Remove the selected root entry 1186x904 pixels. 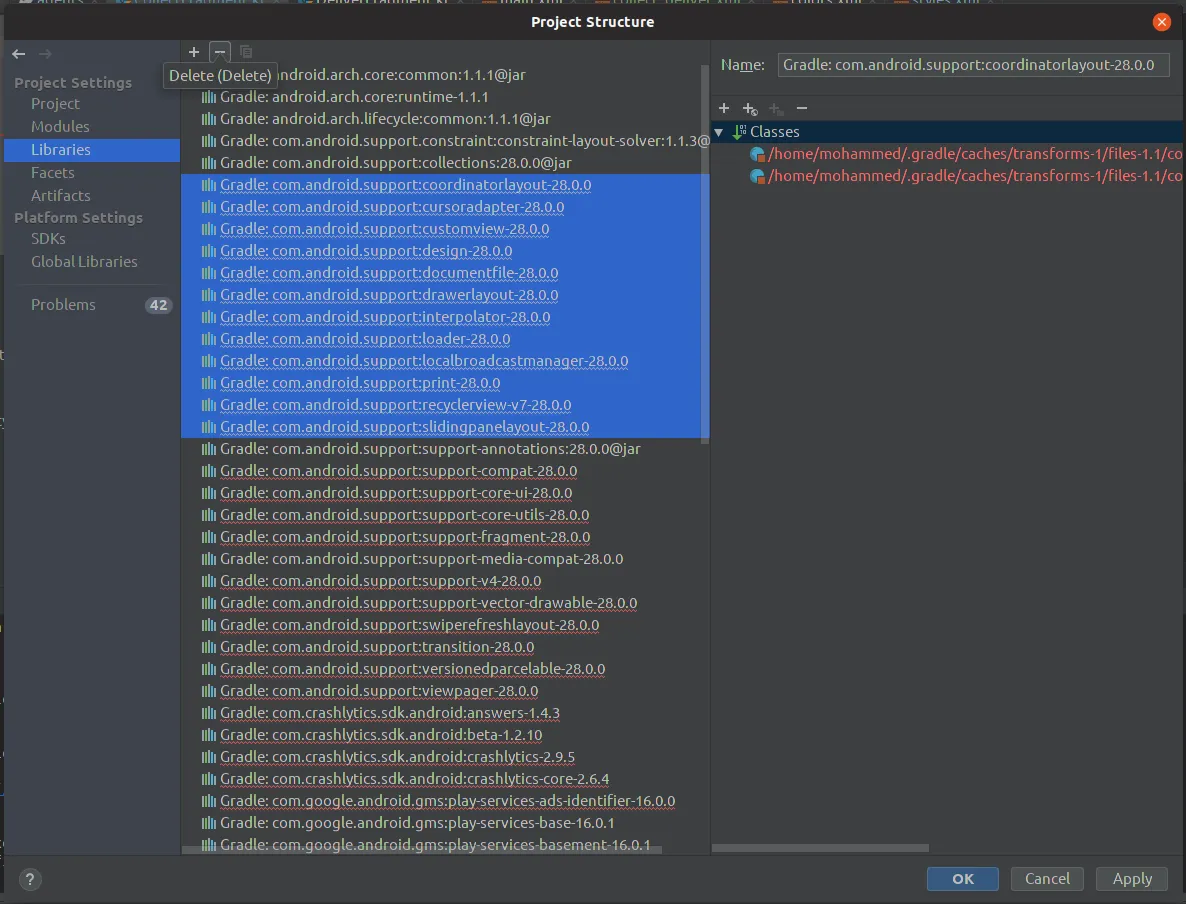[x=802, y=108]
